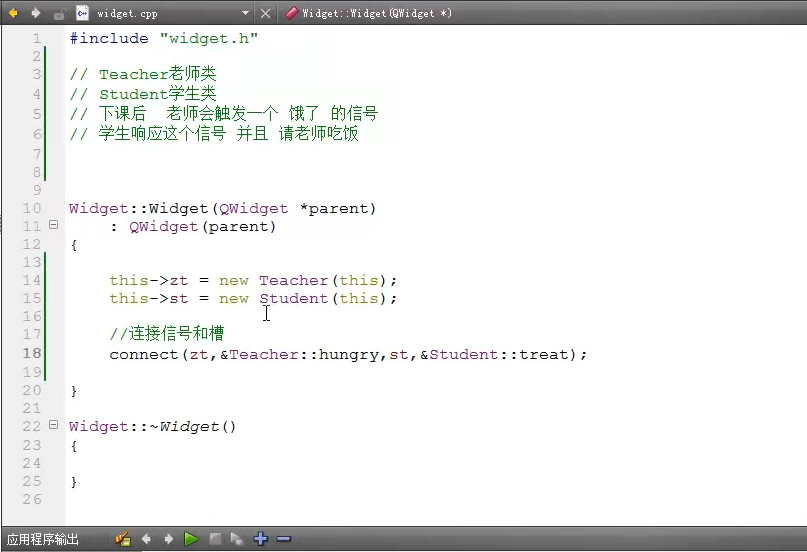The width and height of the screenshot is (807, 552).
Task: Click '&Teacher::hungry' in the connect call
Action: pos(299,355)
